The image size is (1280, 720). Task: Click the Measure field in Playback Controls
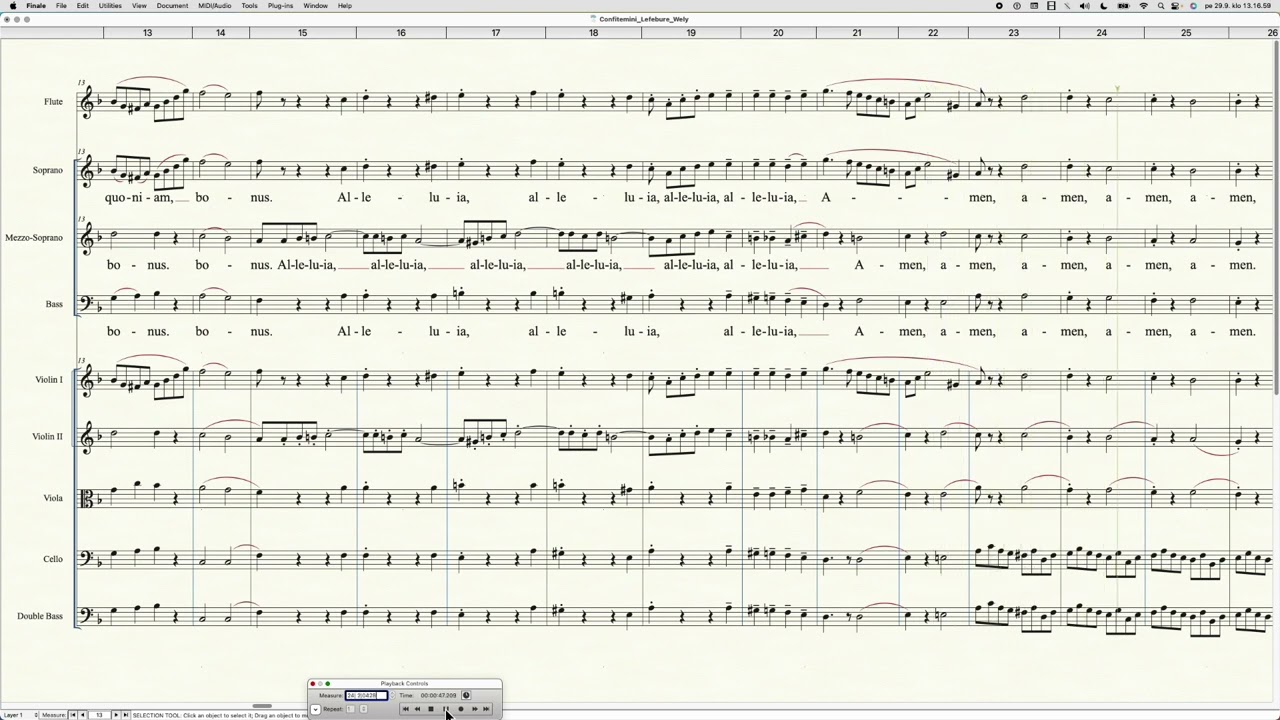point(366,695)
